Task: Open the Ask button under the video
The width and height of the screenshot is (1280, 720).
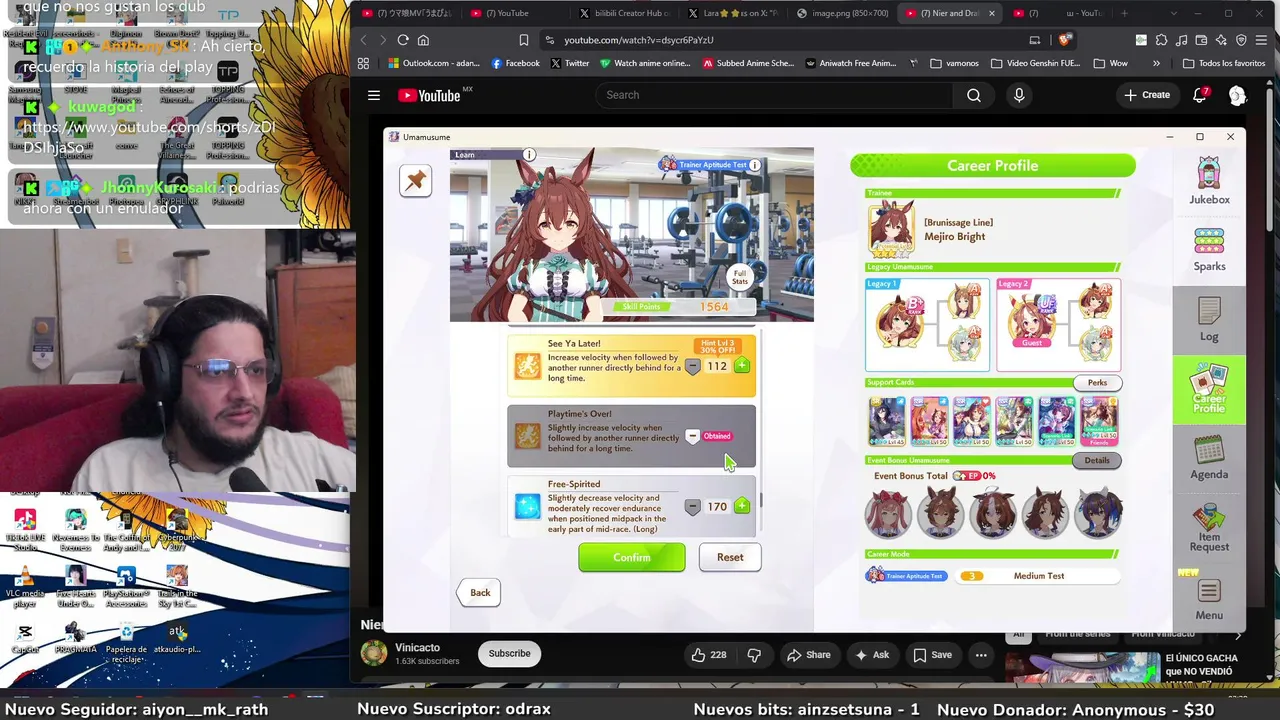Action: coord(872,655)
